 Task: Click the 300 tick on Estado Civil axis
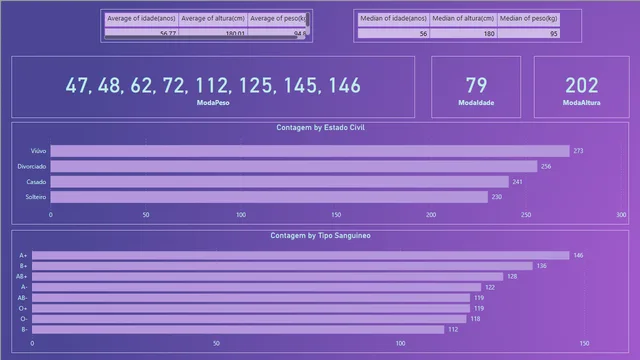(x=621, y=215)
